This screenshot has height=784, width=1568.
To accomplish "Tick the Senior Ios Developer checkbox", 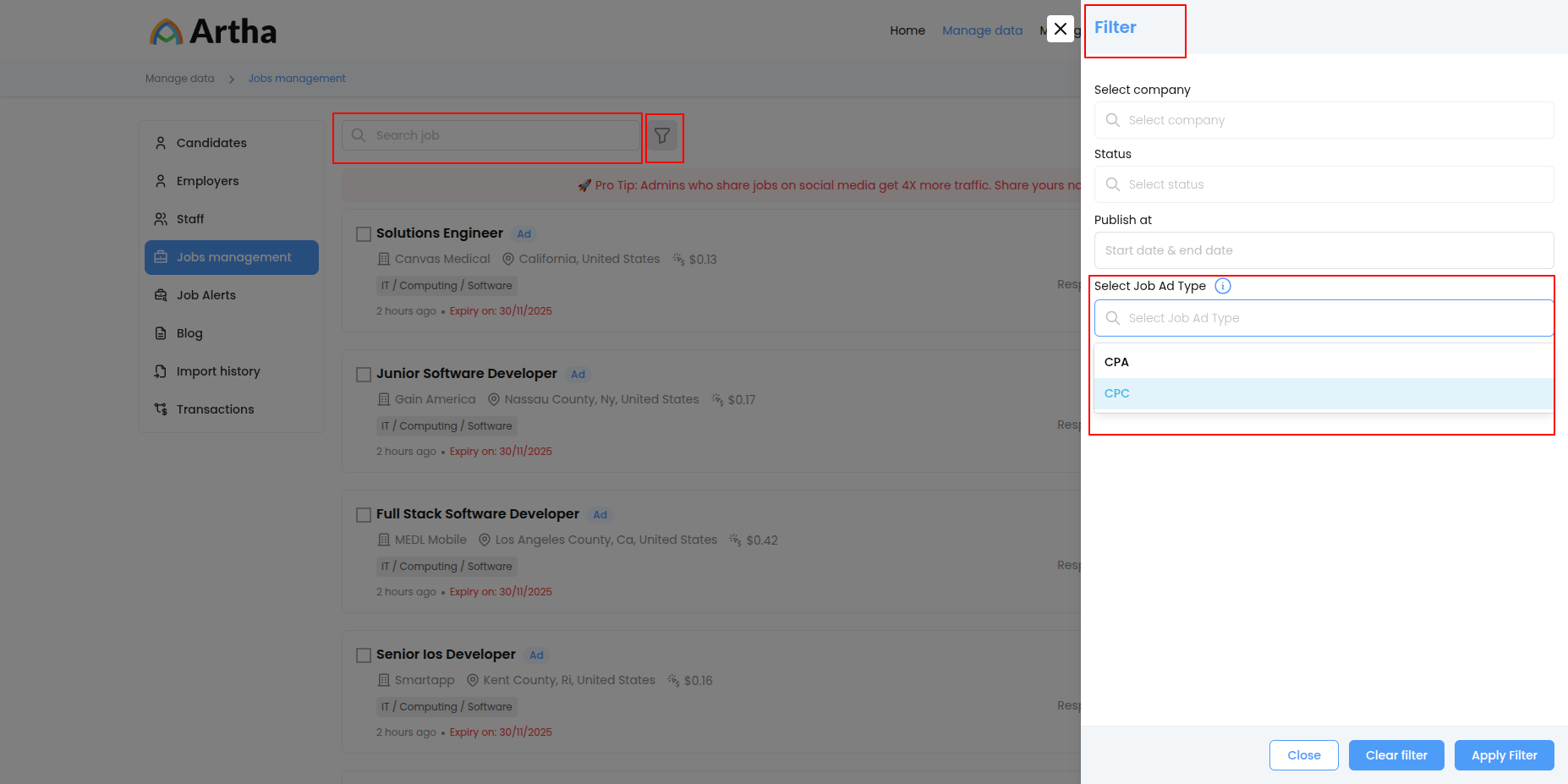I will [364, 655].
